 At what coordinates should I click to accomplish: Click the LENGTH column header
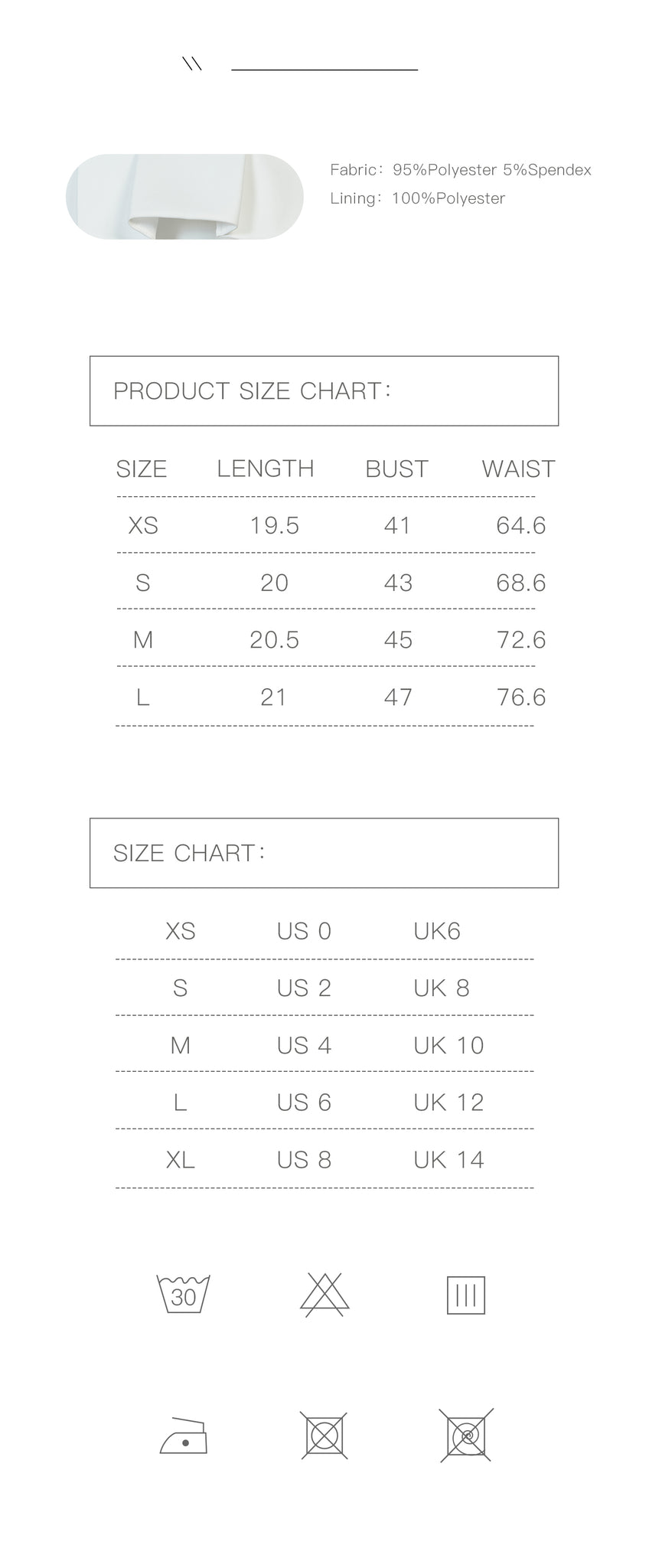[x=266, y=469]
